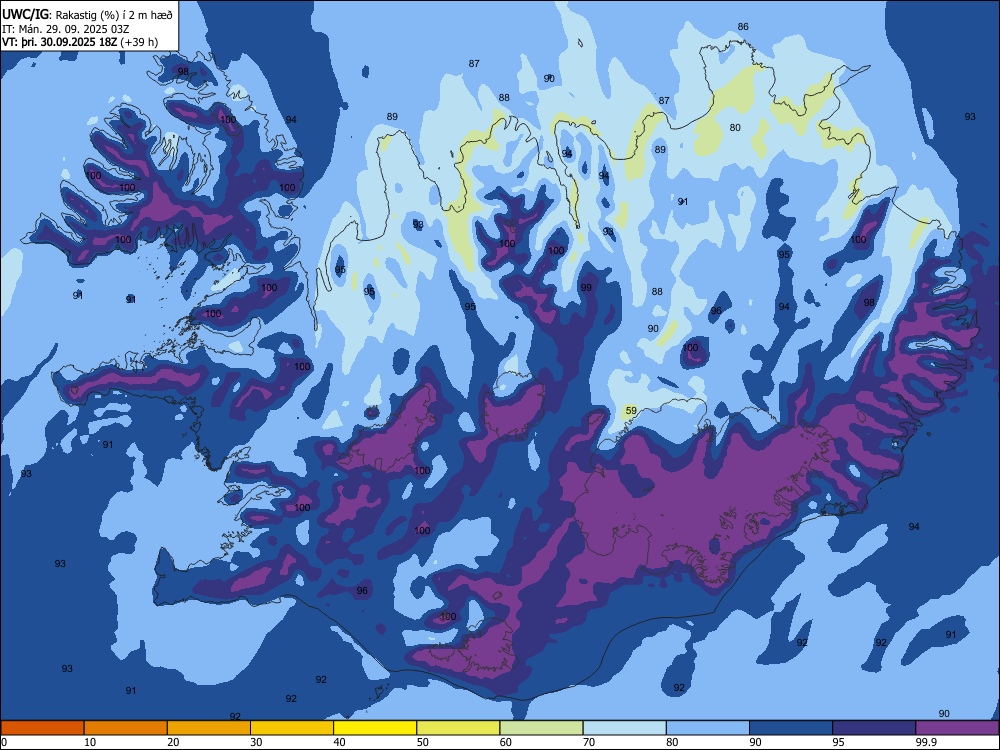Click the '59' humidity value on the map
The image size is (1000, 750).
click(631, 411)
